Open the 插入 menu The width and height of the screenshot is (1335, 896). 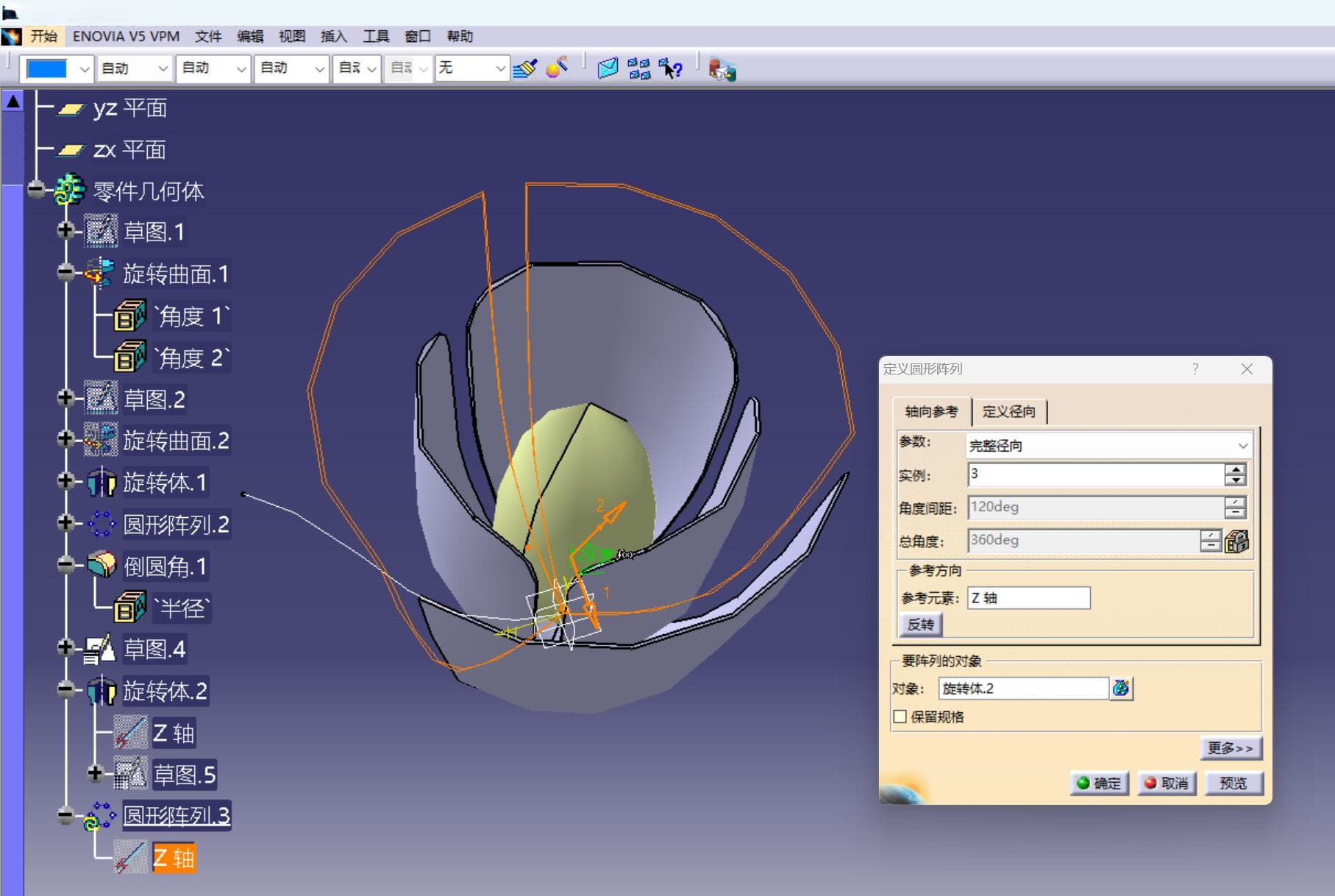tap(334, 36)
